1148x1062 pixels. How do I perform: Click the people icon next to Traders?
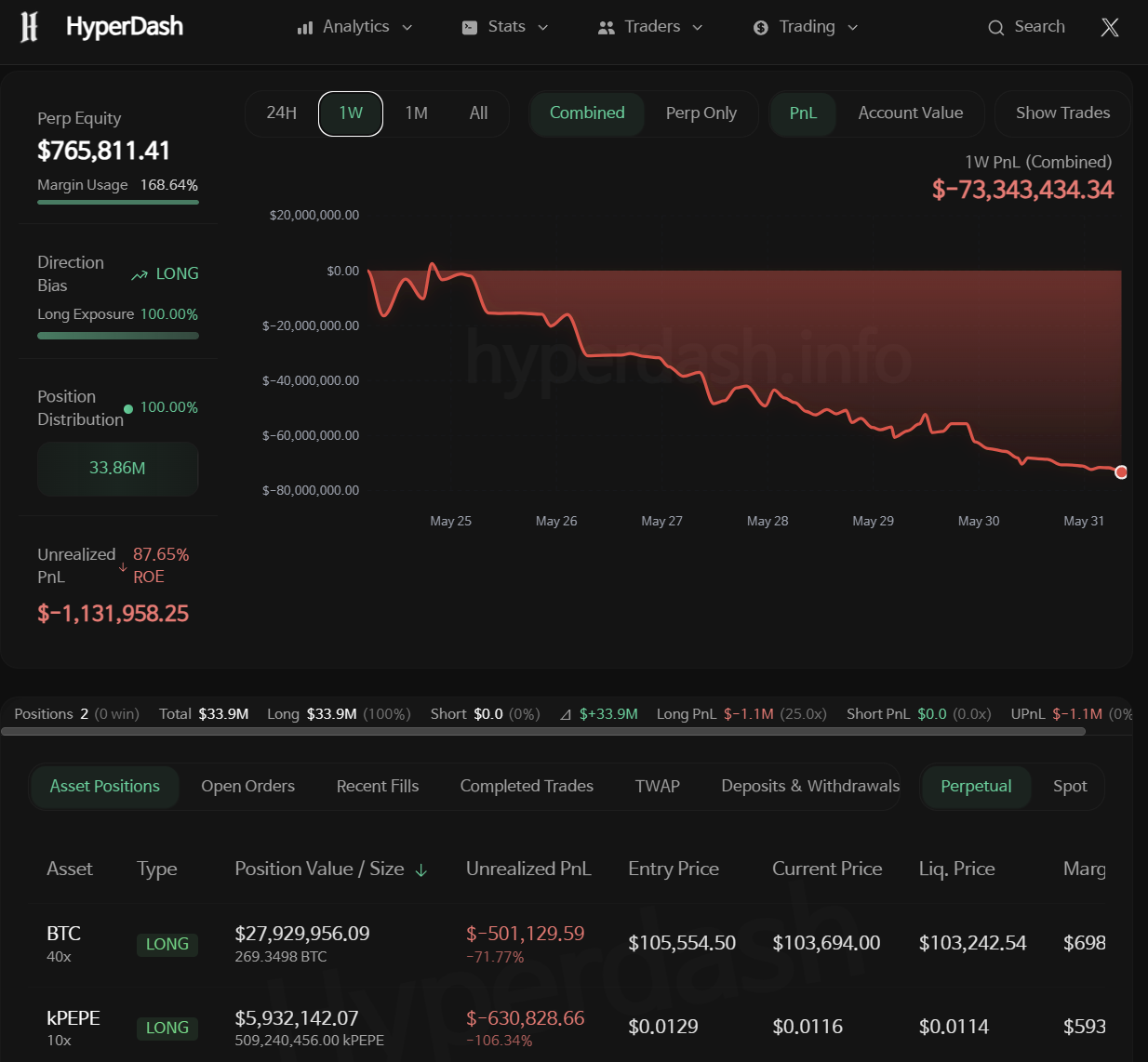point(607,27)
